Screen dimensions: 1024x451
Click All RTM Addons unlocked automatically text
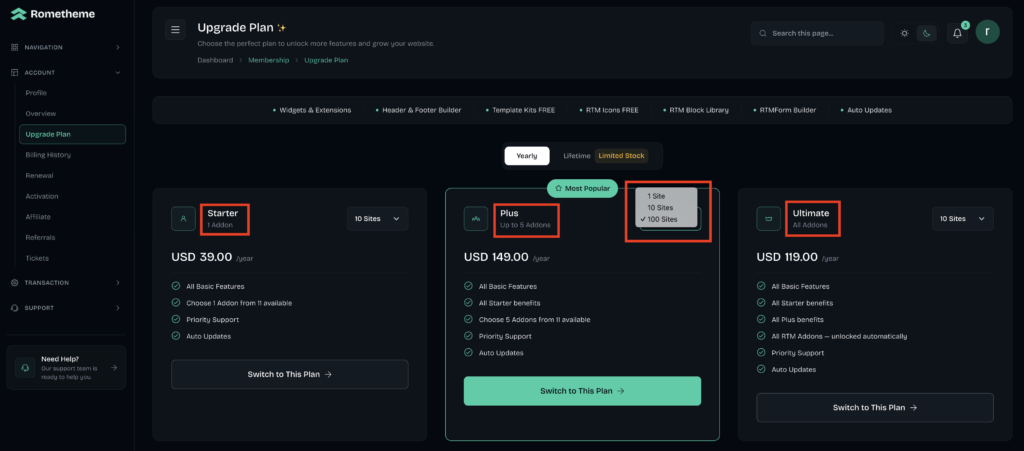click(839, 336)
